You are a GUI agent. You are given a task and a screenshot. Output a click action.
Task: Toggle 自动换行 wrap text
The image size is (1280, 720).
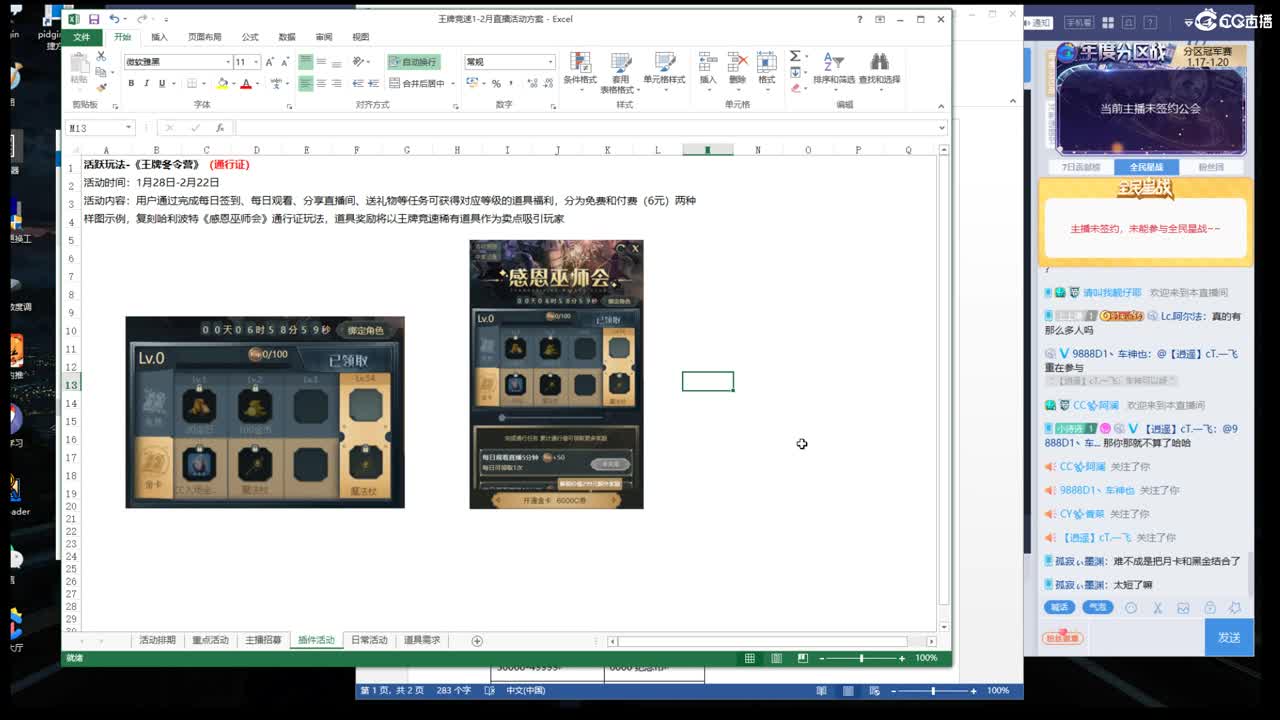(x=413, y=62)
